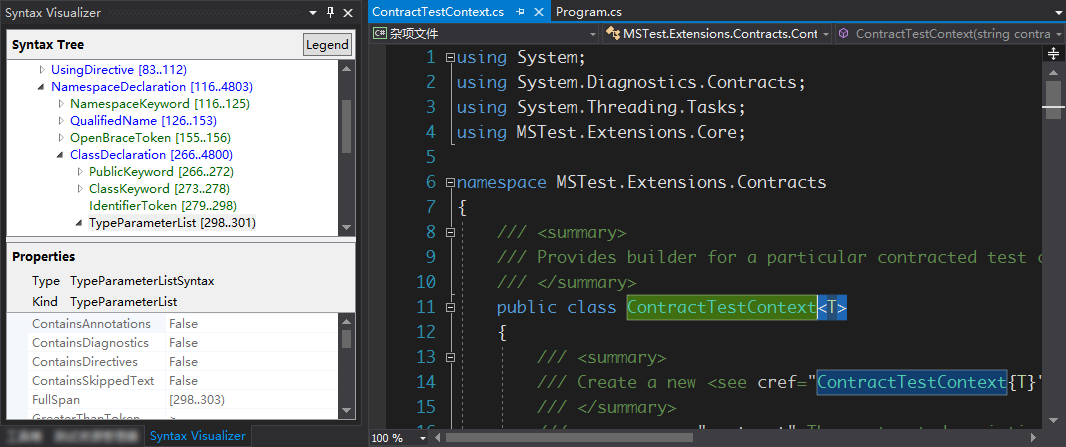This screenshot has width=1066, height=447.
Task: Click the Legend button
Action: [x=327, y=45]
